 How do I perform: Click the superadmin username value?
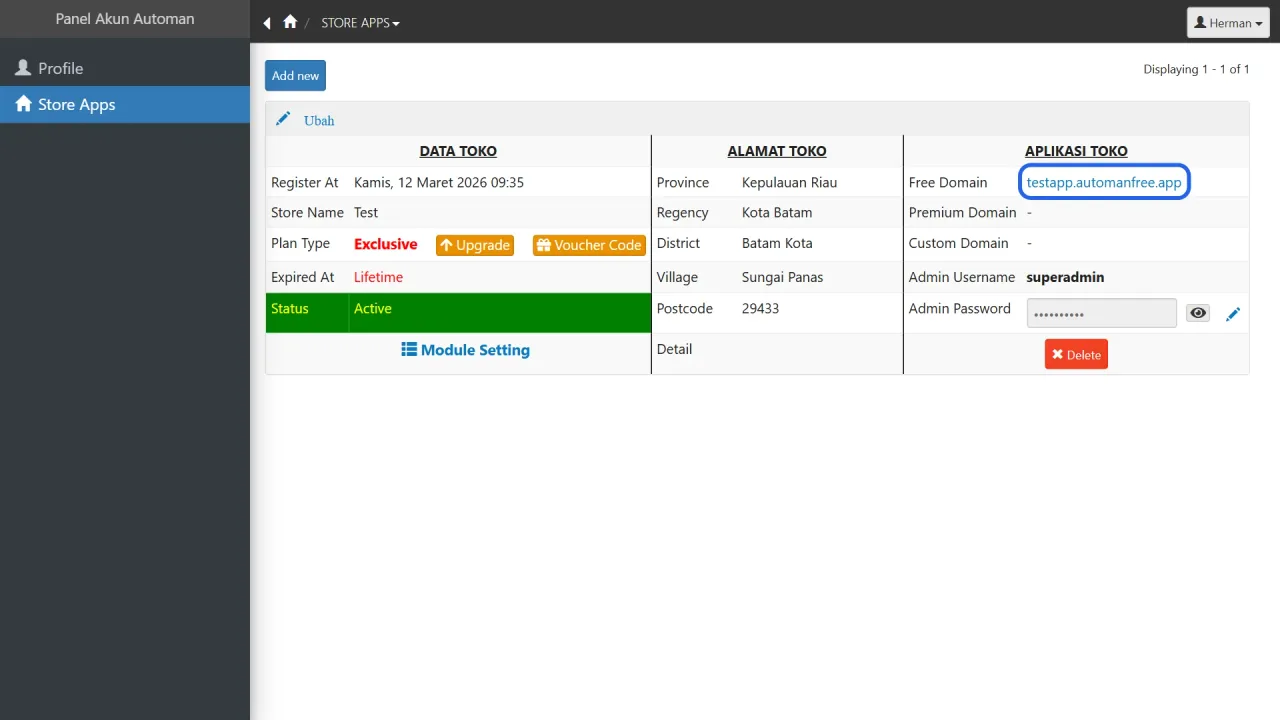pos(1065,277)
